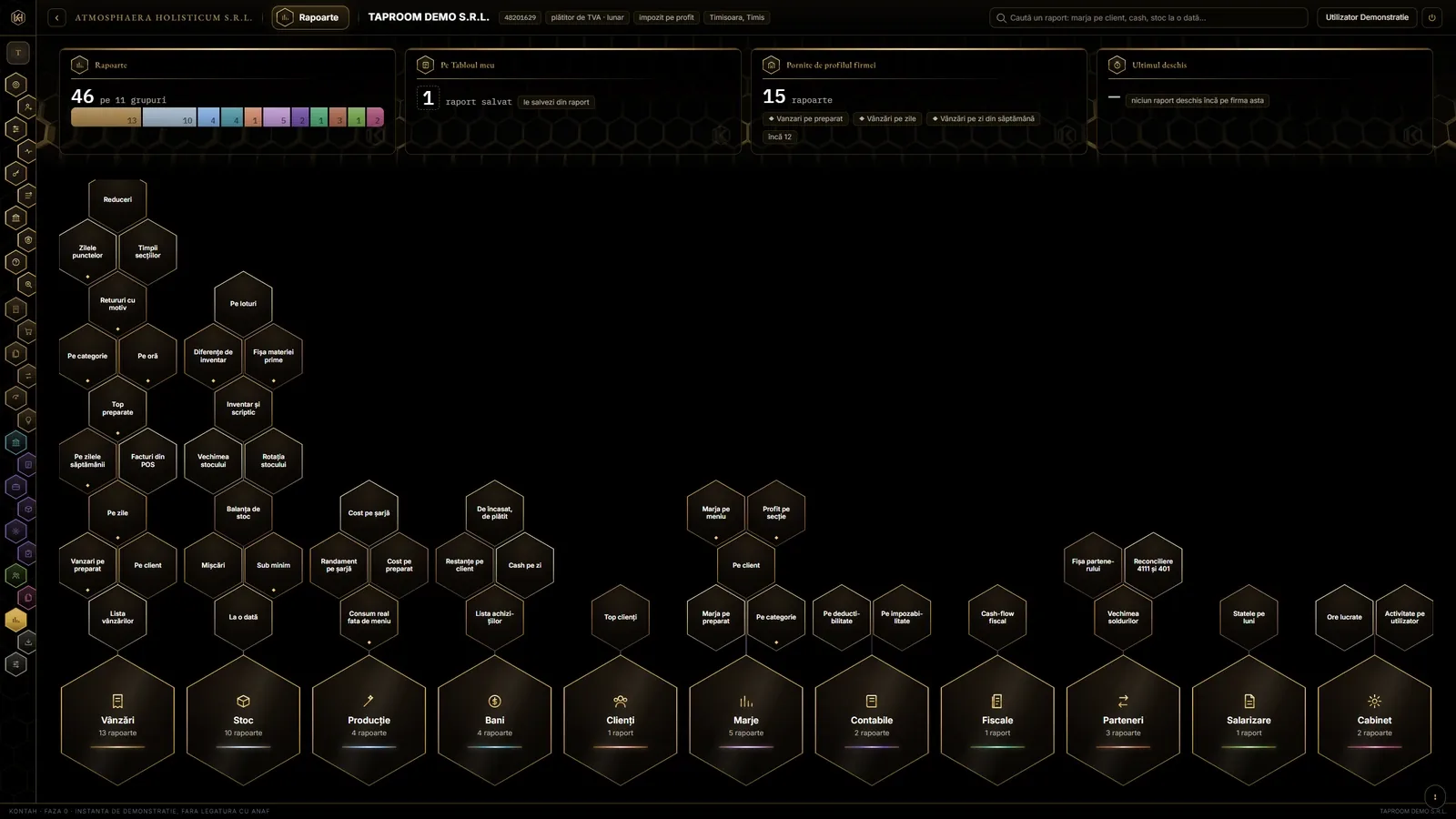Open the Stoc category hexagon
Viewport: 1456px width, 819px height.
click(x=243, y=720)
